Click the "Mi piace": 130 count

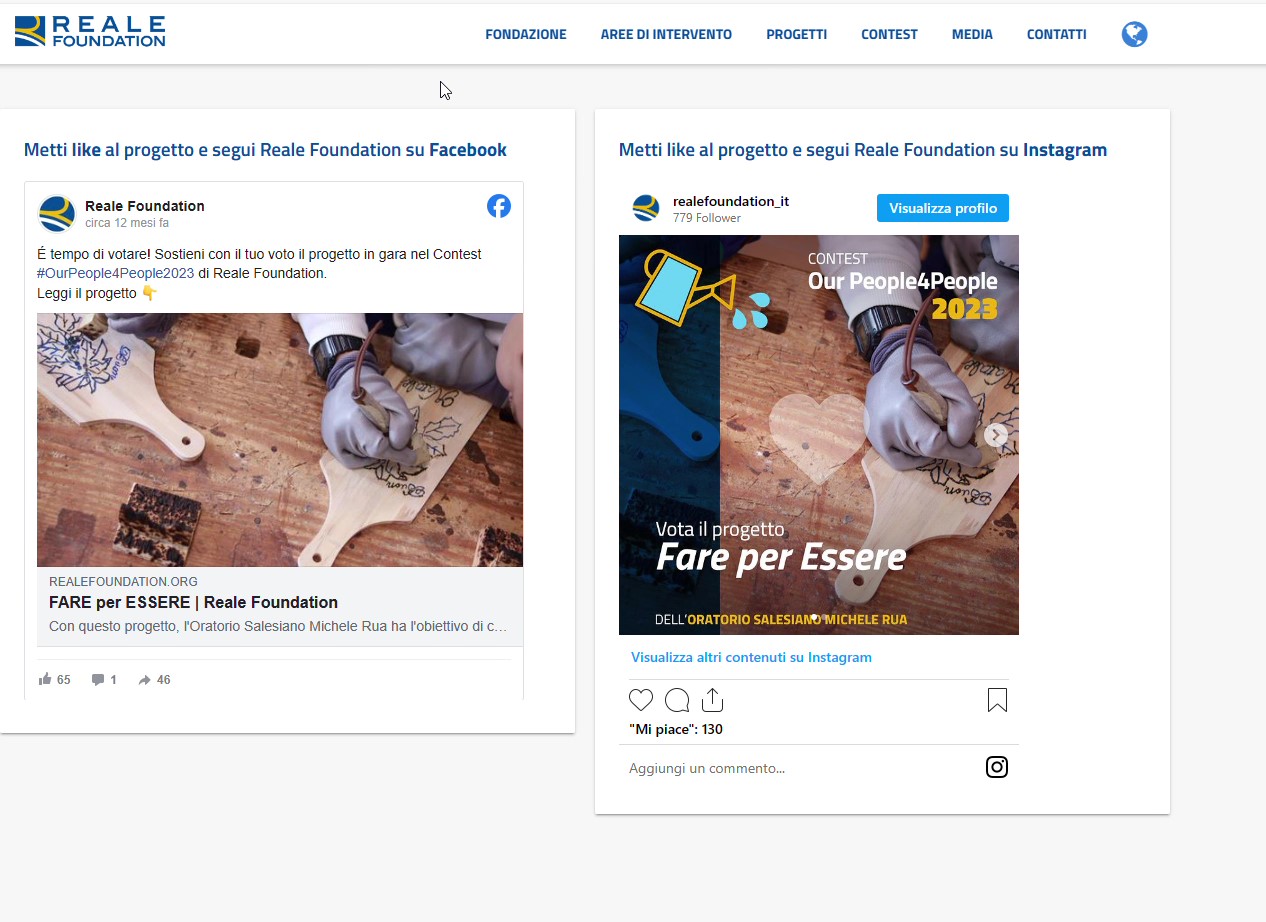tap(676, 729)
